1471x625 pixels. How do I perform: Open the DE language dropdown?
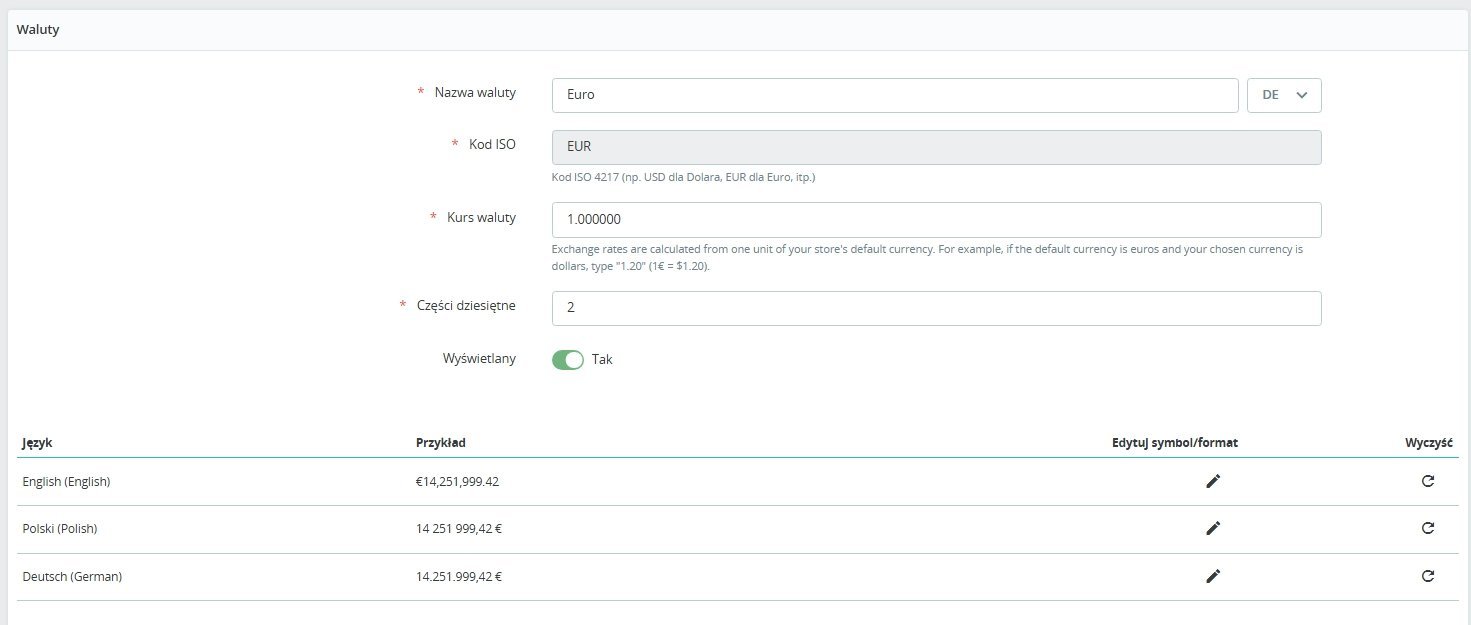point(1284,95)
